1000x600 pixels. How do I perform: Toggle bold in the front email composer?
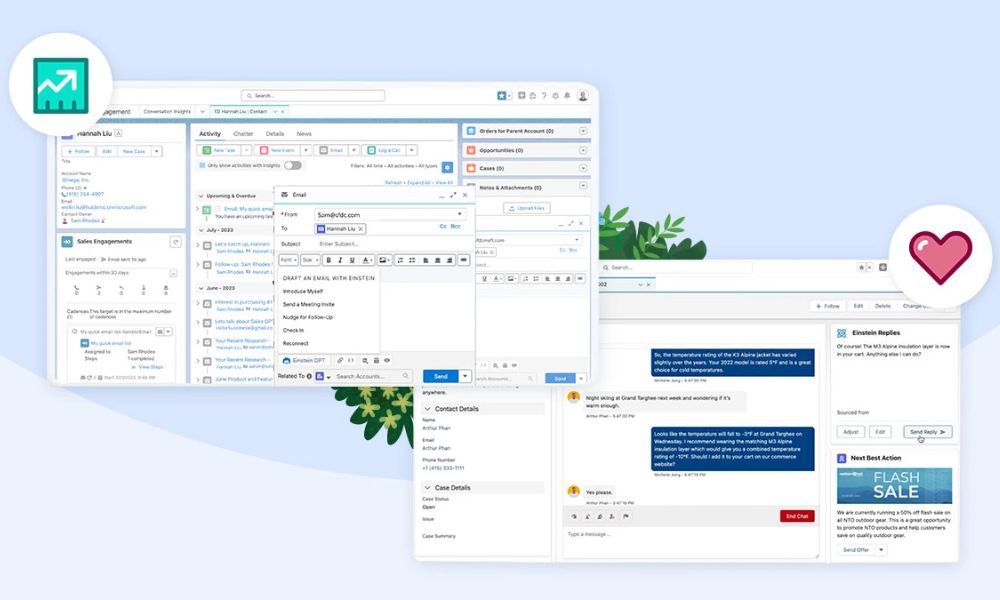(x=329, y=260)
